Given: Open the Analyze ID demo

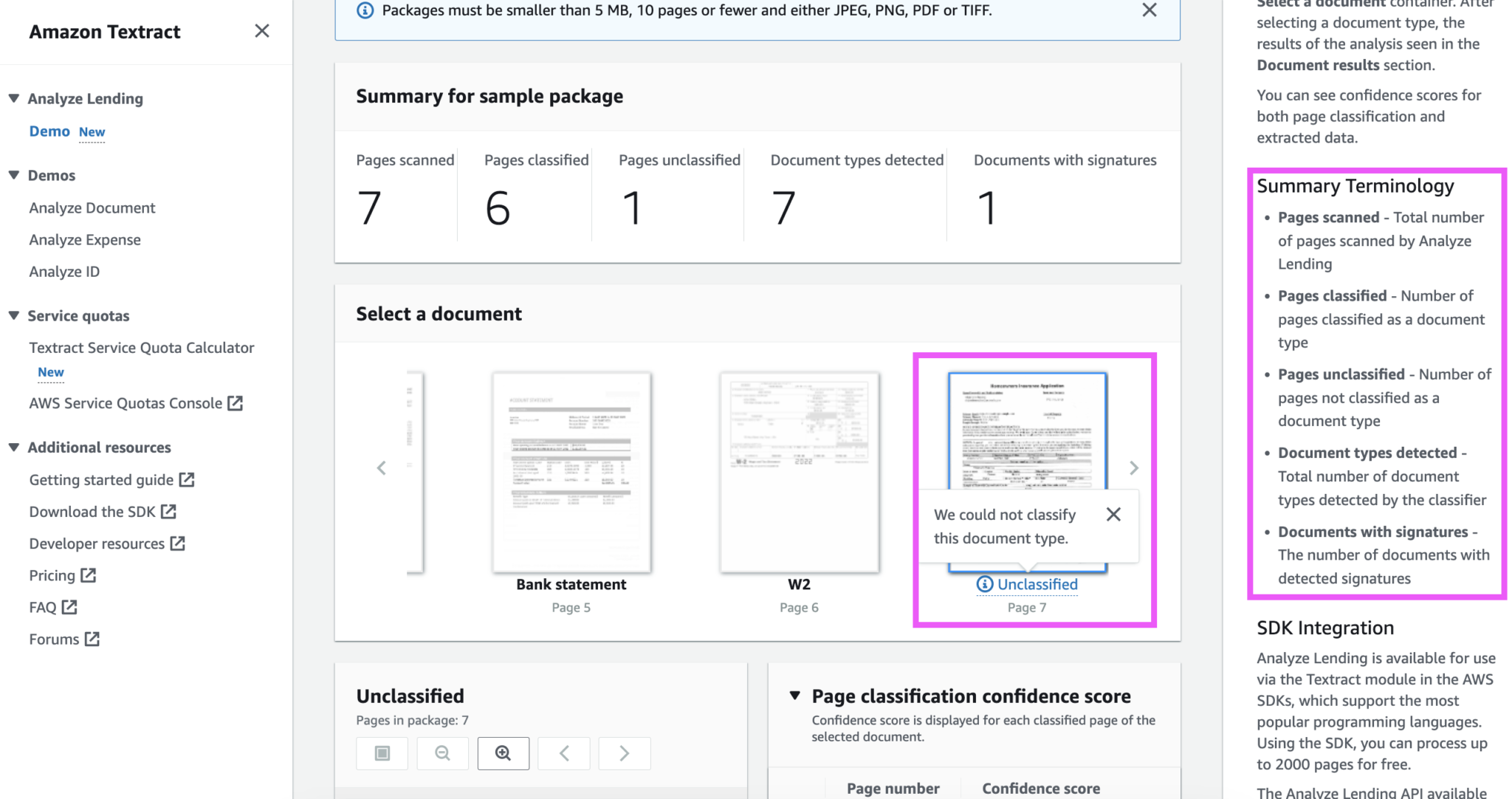Looking at the screenshot, I should click(x=64, y=271).
